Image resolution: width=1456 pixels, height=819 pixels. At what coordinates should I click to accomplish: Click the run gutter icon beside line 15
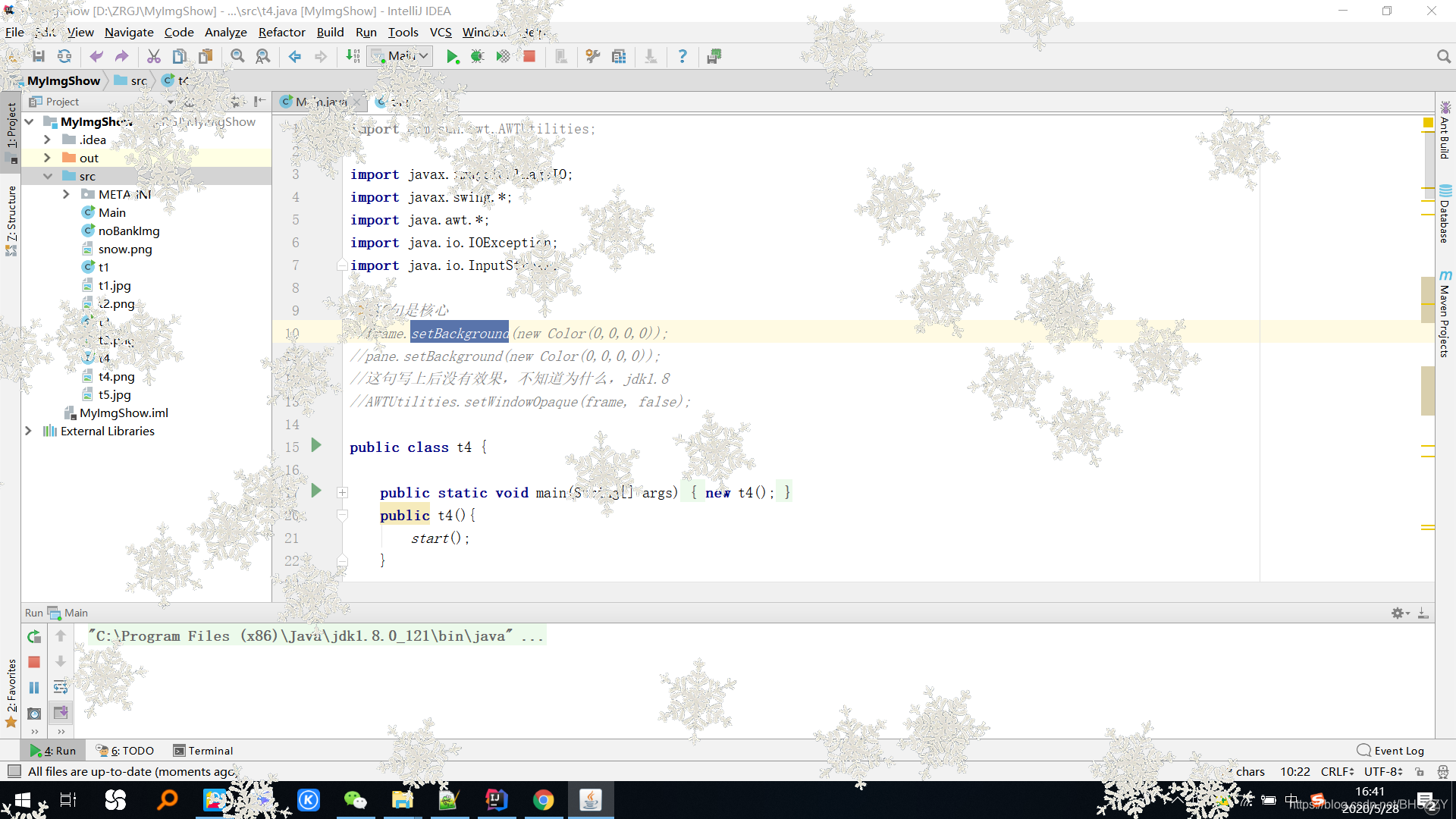316,446
